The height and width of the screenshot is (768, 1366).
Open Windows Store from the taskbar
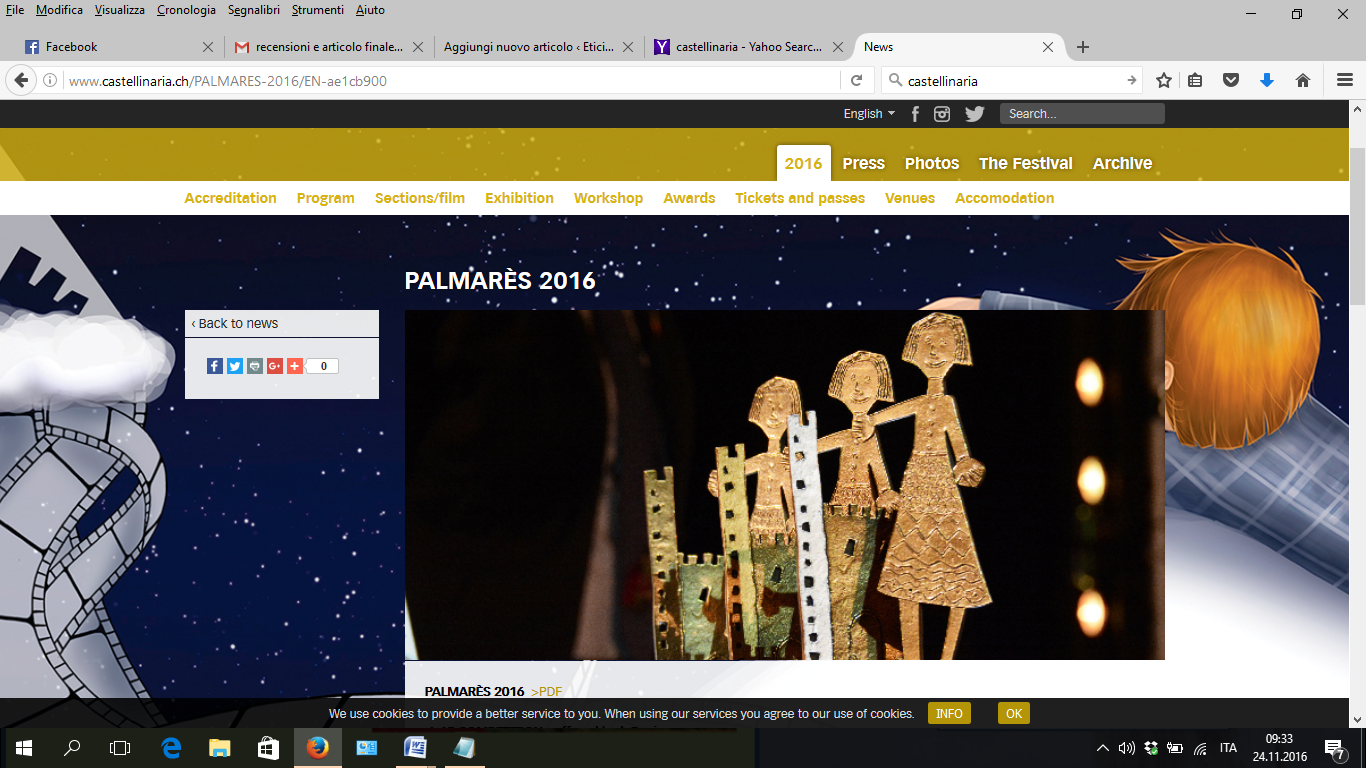click(x=268, y=747)
